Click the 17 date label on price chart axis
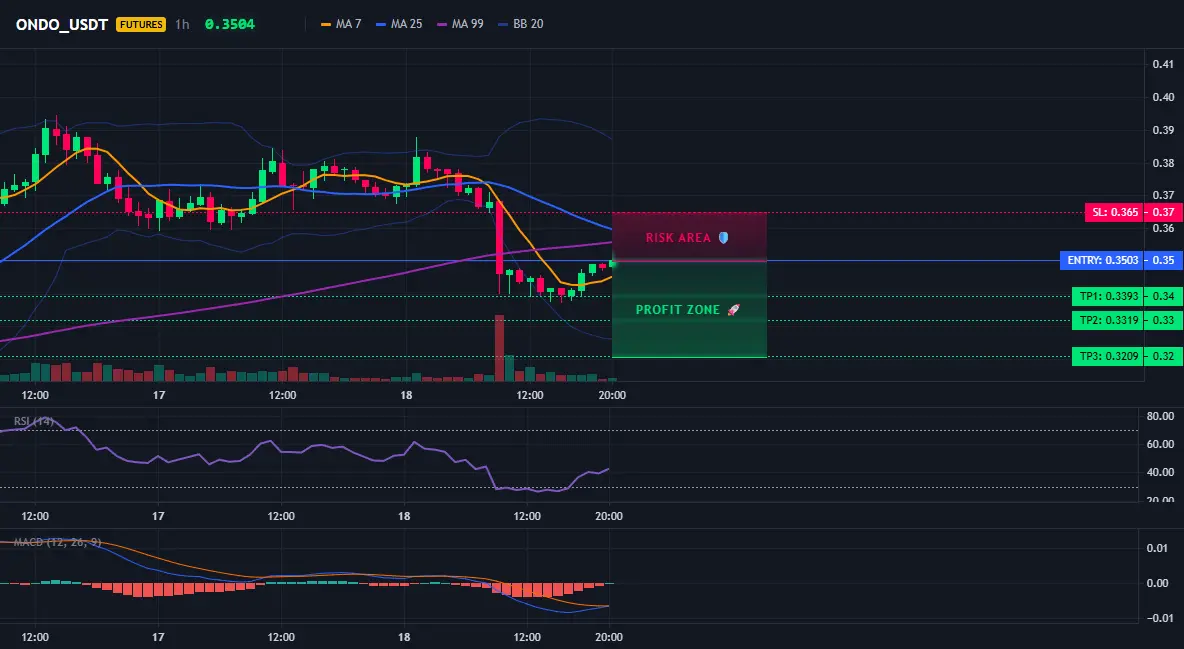The height and width of the screenshot is (649, 1184). coord(159,395)
